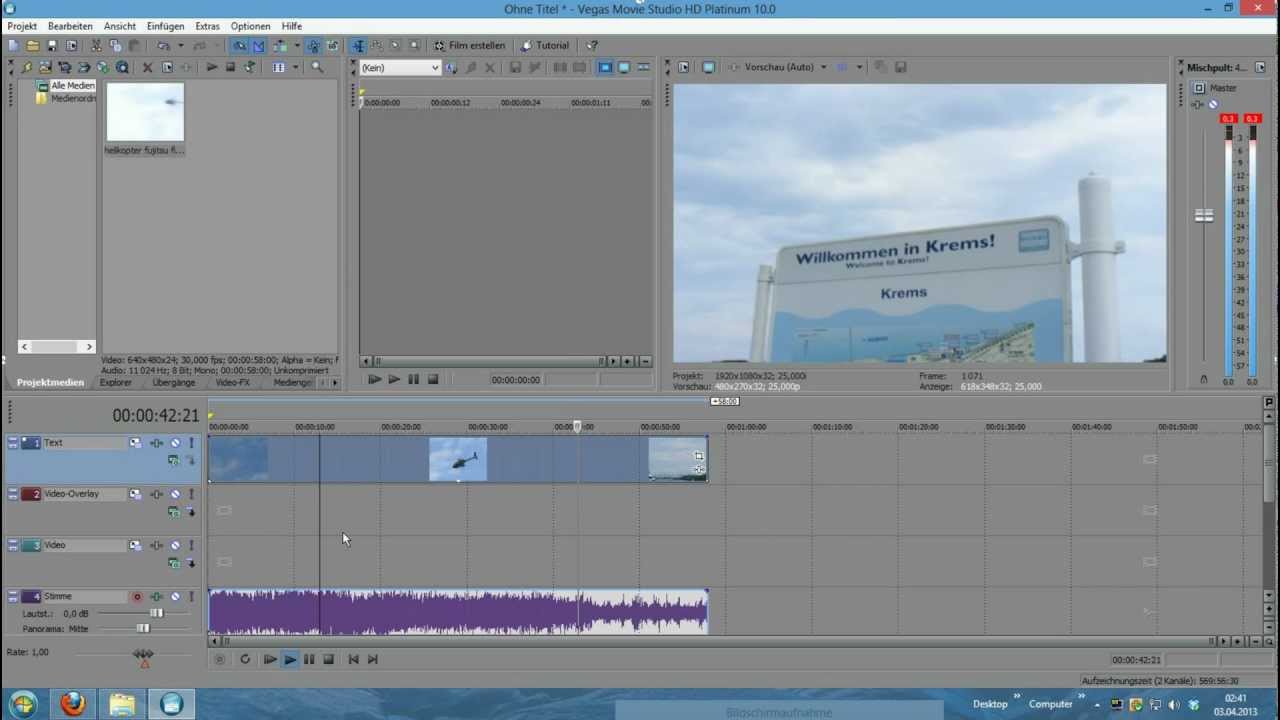Minimize the Text track height
1280x720 pixels.
(13, 443)
